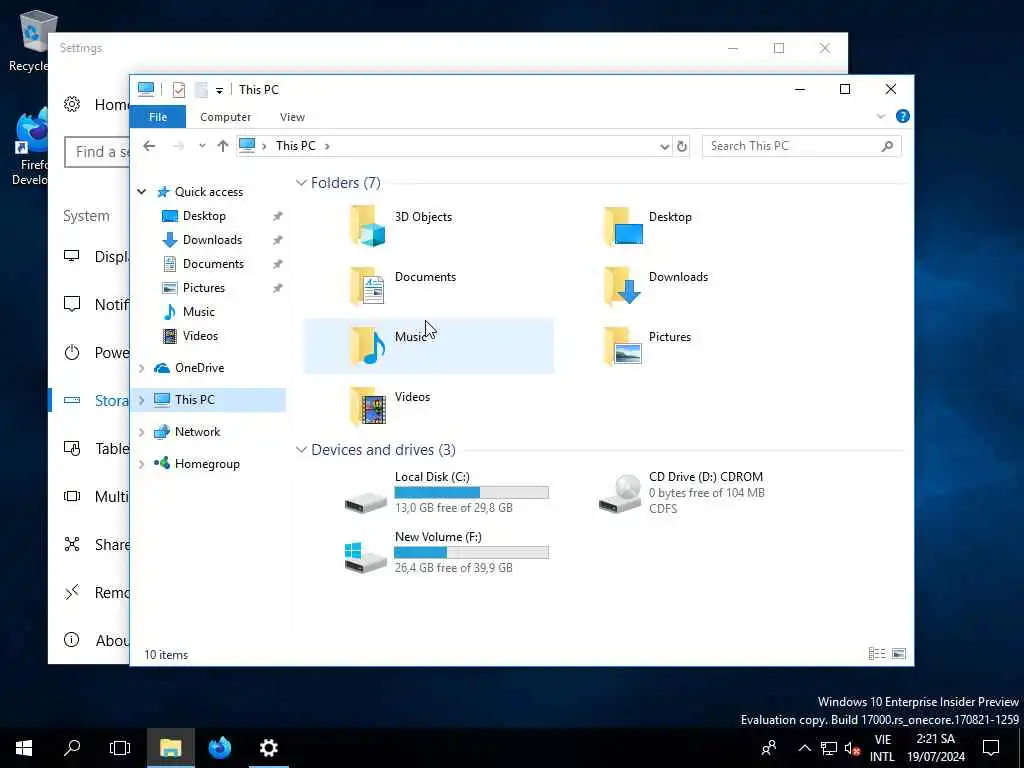Switch to Settings via taskbar gear icon
This screenshot has width=1024, height=768.
point(268,748)
